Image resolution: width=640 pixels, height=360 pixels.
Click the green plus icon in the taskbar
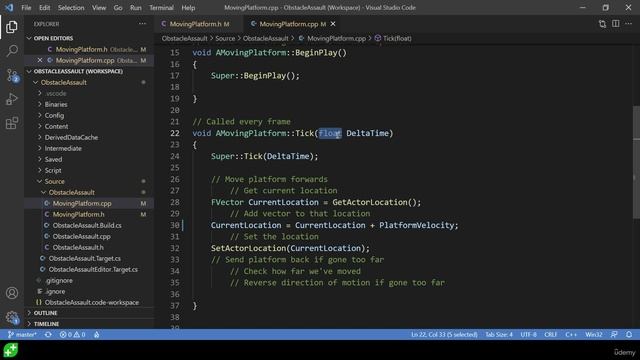point(11,350)
